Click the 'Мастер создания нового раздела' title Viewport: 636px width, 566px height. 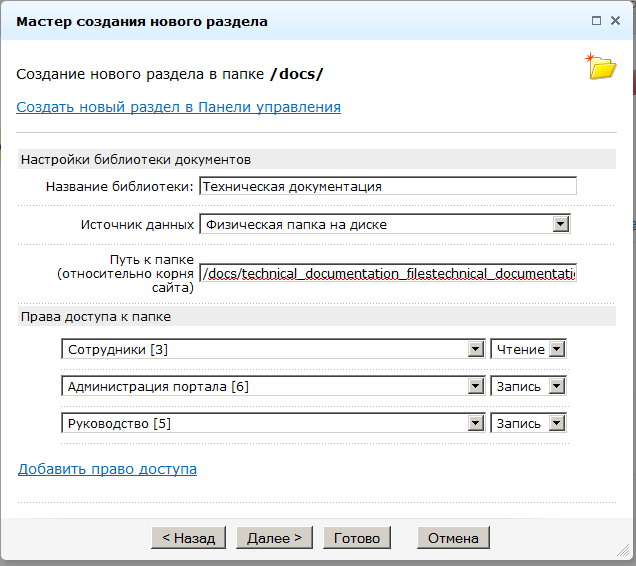click(142, 22)
